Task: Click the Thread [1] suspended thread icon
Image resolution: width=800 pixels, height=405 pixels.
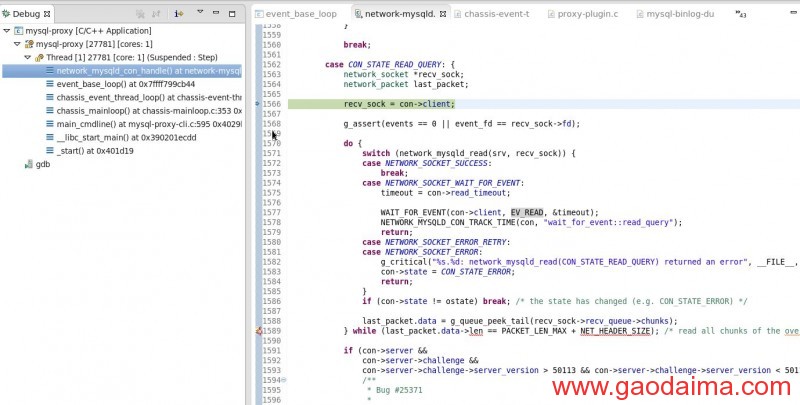Action: 39,57
